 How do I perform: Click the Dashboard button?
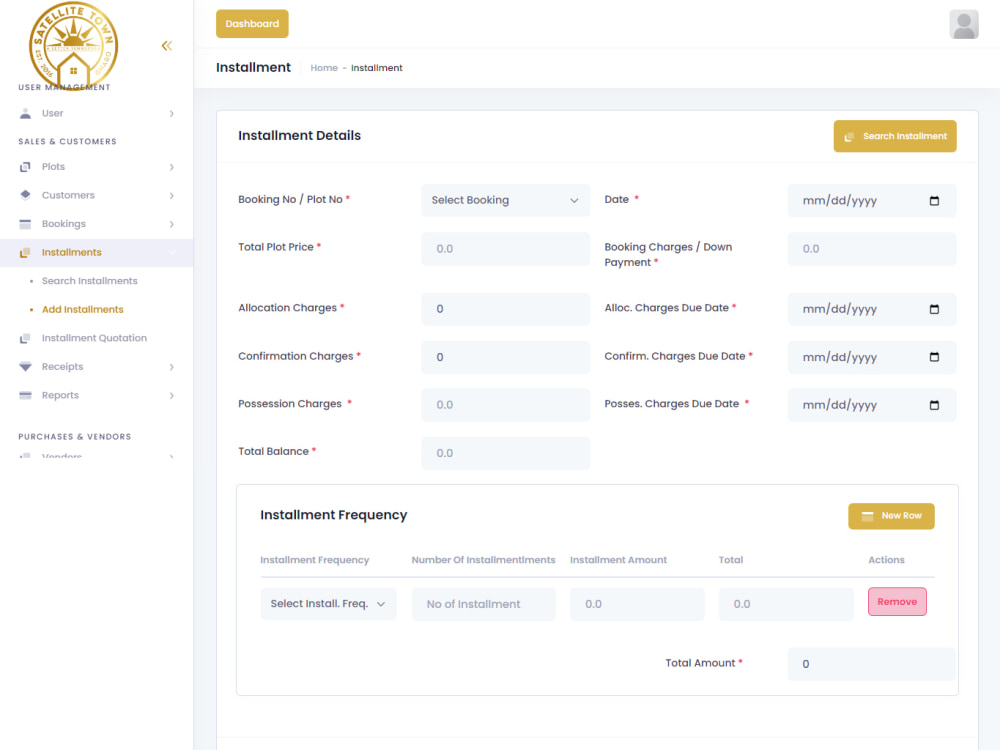tap(252, 24)
